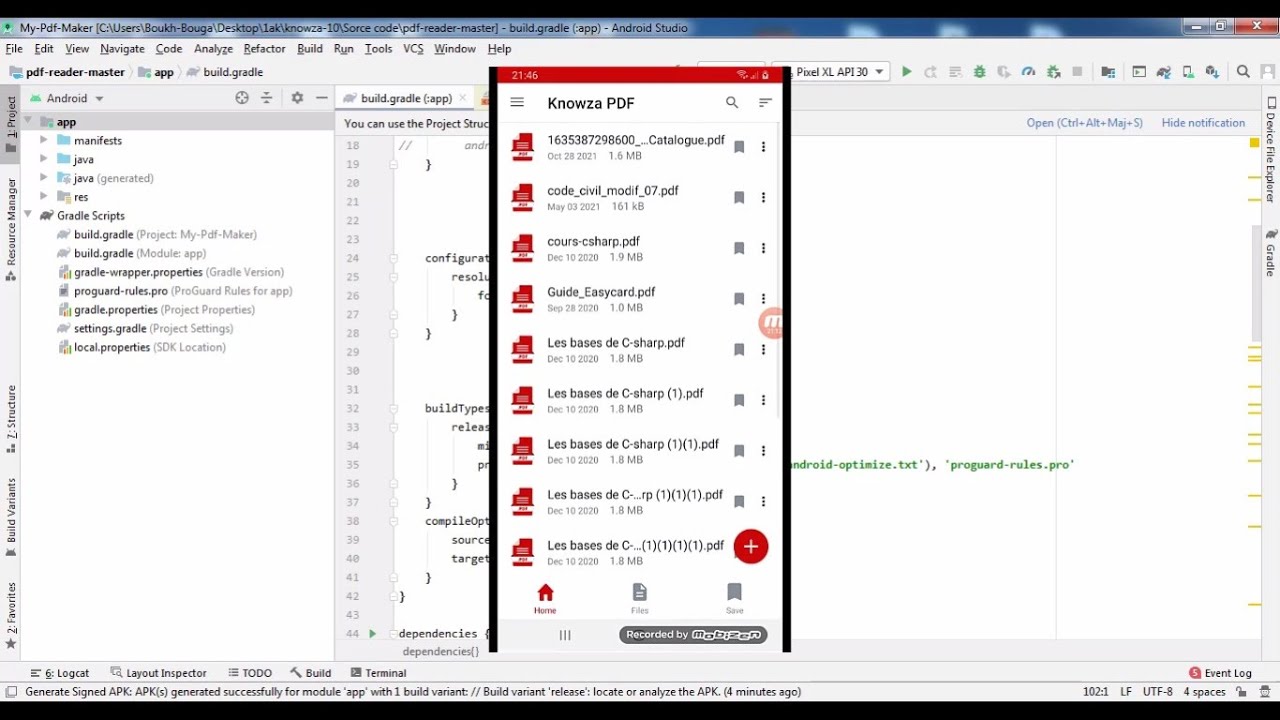Open more options for cours-csharp.pdf
The image size is (1280, 720).
763,248
